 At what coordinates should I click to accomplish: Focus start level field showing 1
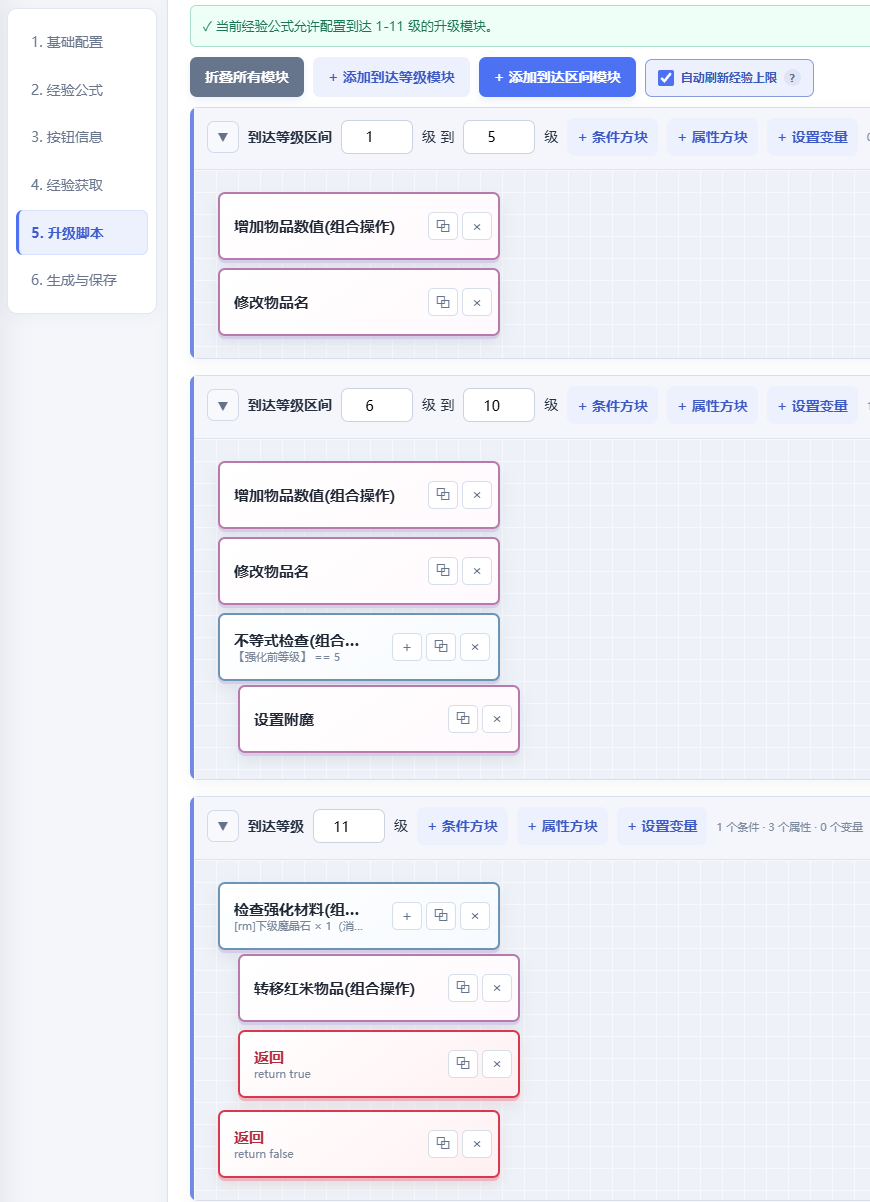377,137
